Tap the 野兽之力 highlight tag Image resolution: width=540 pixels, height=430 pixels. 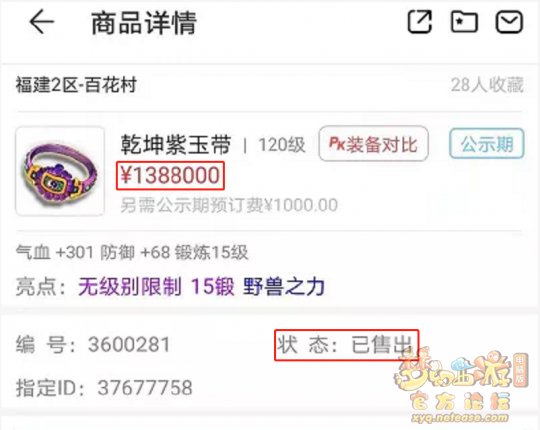pyautogui.click(x=284, y=286)
